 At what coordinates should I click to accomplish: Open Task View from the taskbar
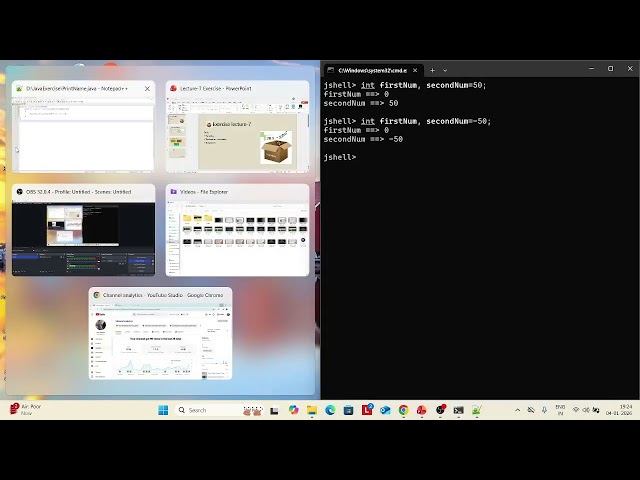(x=274, y=411)
